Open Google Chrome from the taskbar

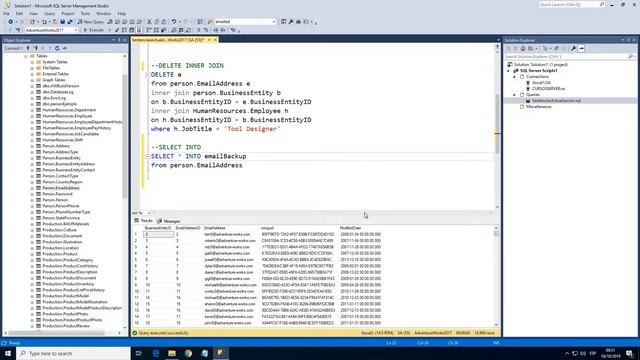tap(188, 353)
